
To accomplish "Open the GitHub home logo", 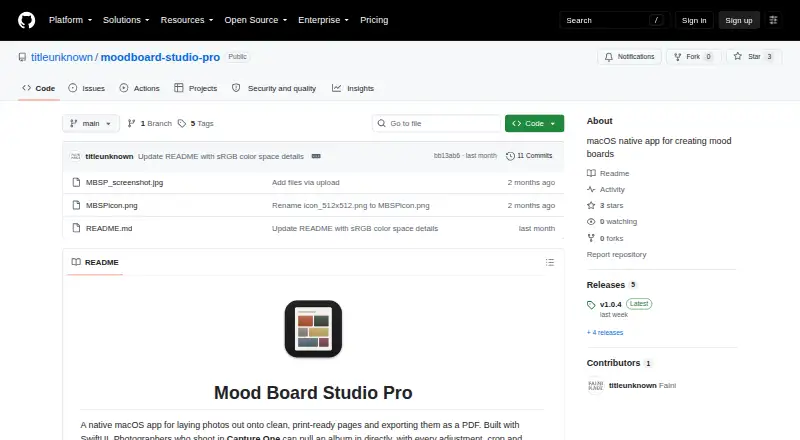I will [x=27, y=20].
